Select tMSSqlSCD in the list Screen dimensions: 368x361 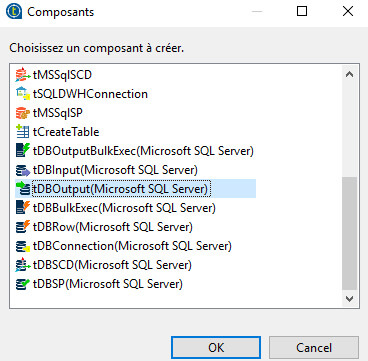62,75
